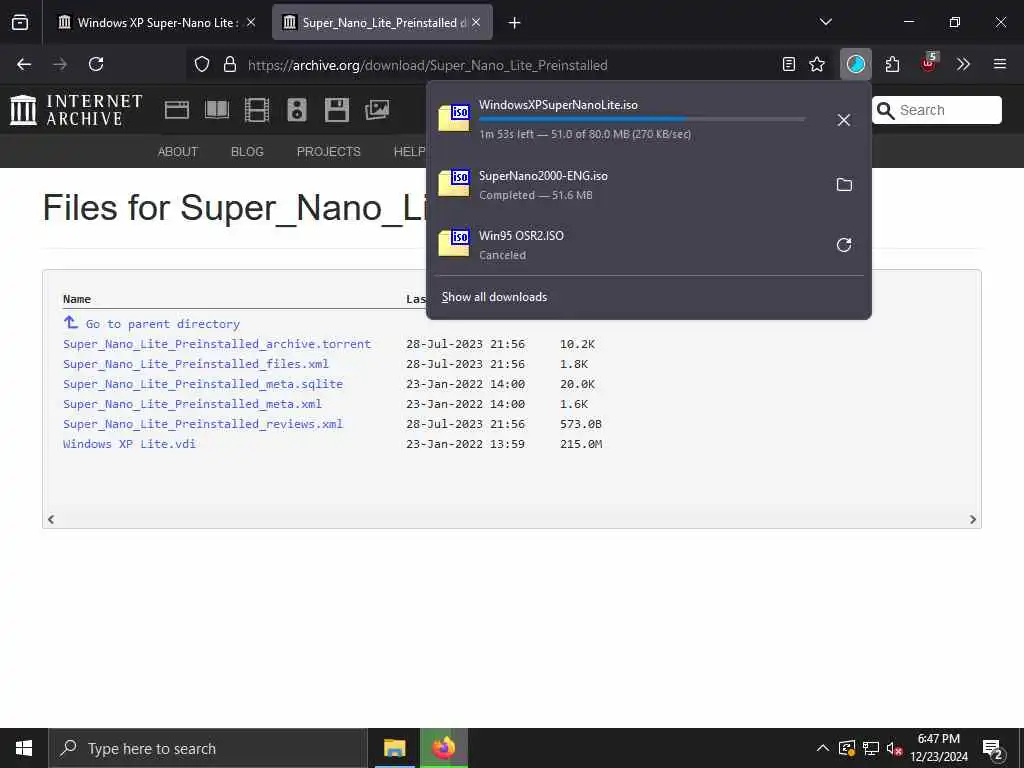This screenshot has width=1024, height=768.
Task: Open tracking protection shield icon
Action: 202,64
